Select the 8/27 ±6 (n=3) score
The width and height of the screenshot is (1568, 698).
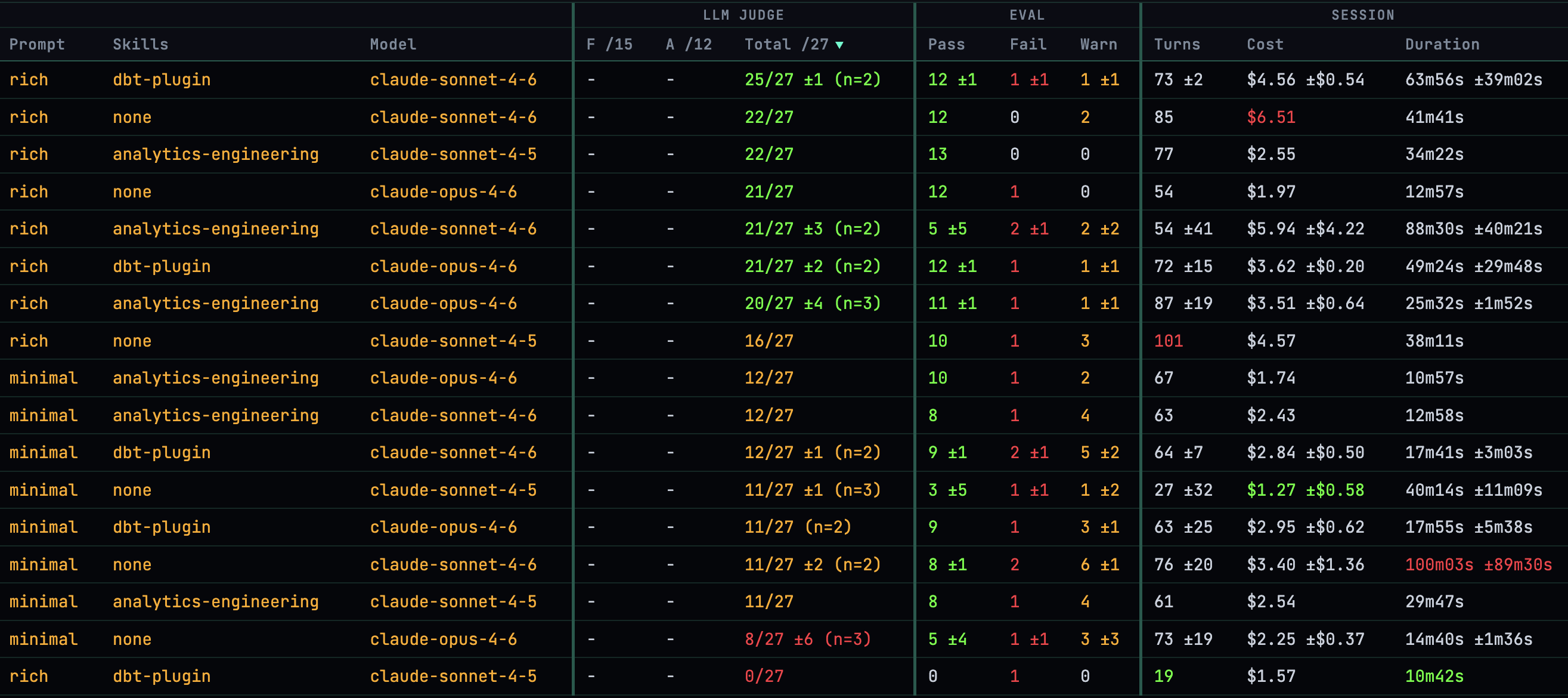click(807, 639)
